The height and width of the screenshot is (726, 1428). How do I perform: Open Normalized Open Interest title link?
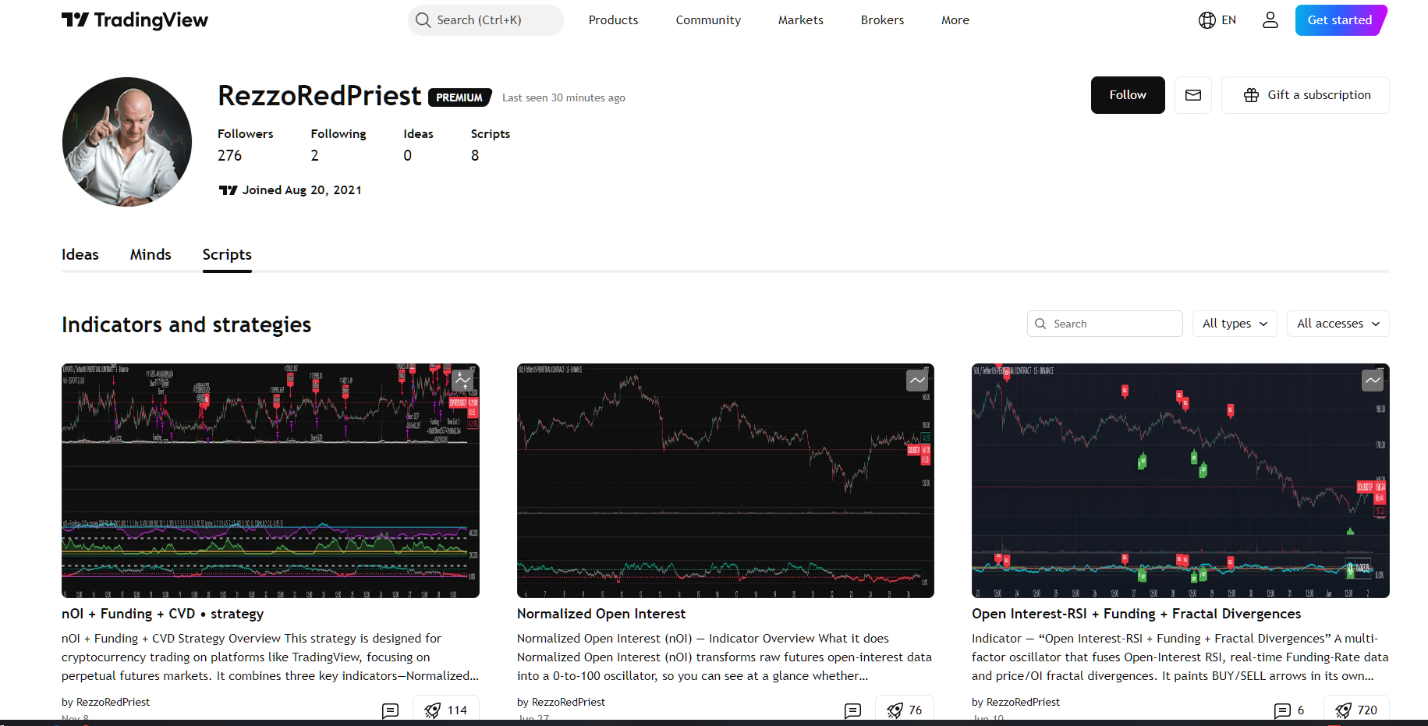click(602, 614)
